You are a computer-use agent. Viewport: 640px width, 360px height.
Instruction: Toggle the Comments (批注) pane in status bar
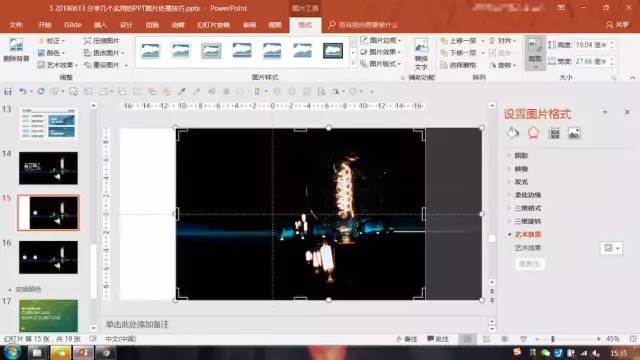point(438,339)
